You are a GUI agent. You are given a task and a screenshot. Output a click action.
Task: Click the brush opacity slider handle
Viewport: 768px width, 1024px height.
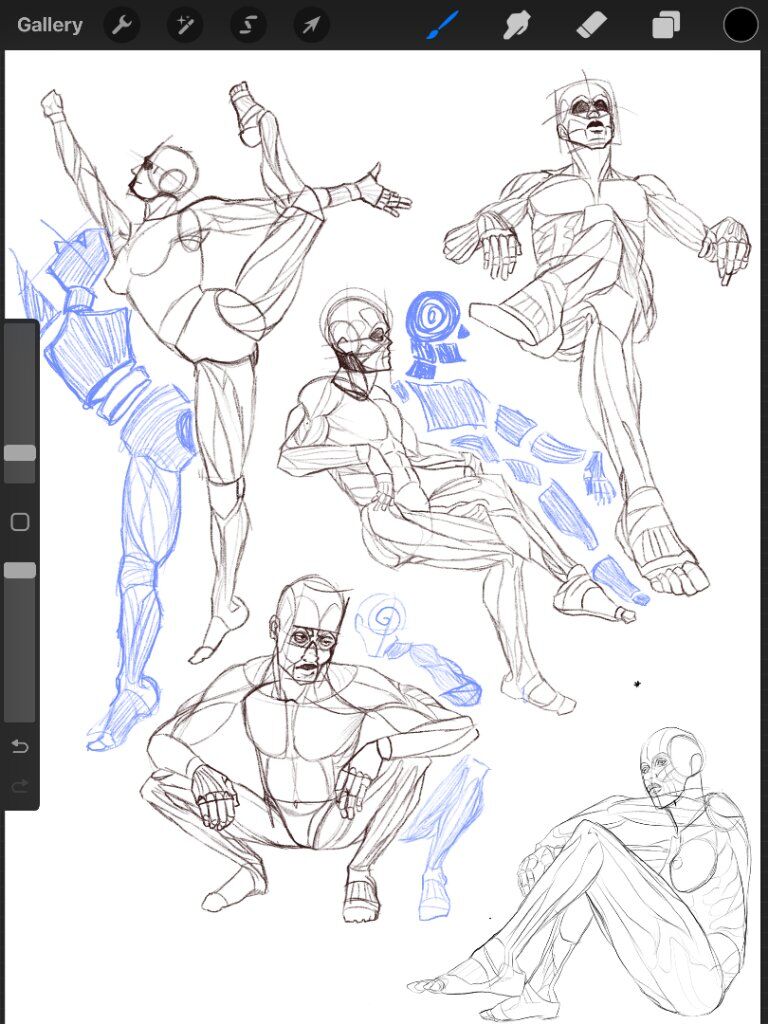tap(20, 570)
